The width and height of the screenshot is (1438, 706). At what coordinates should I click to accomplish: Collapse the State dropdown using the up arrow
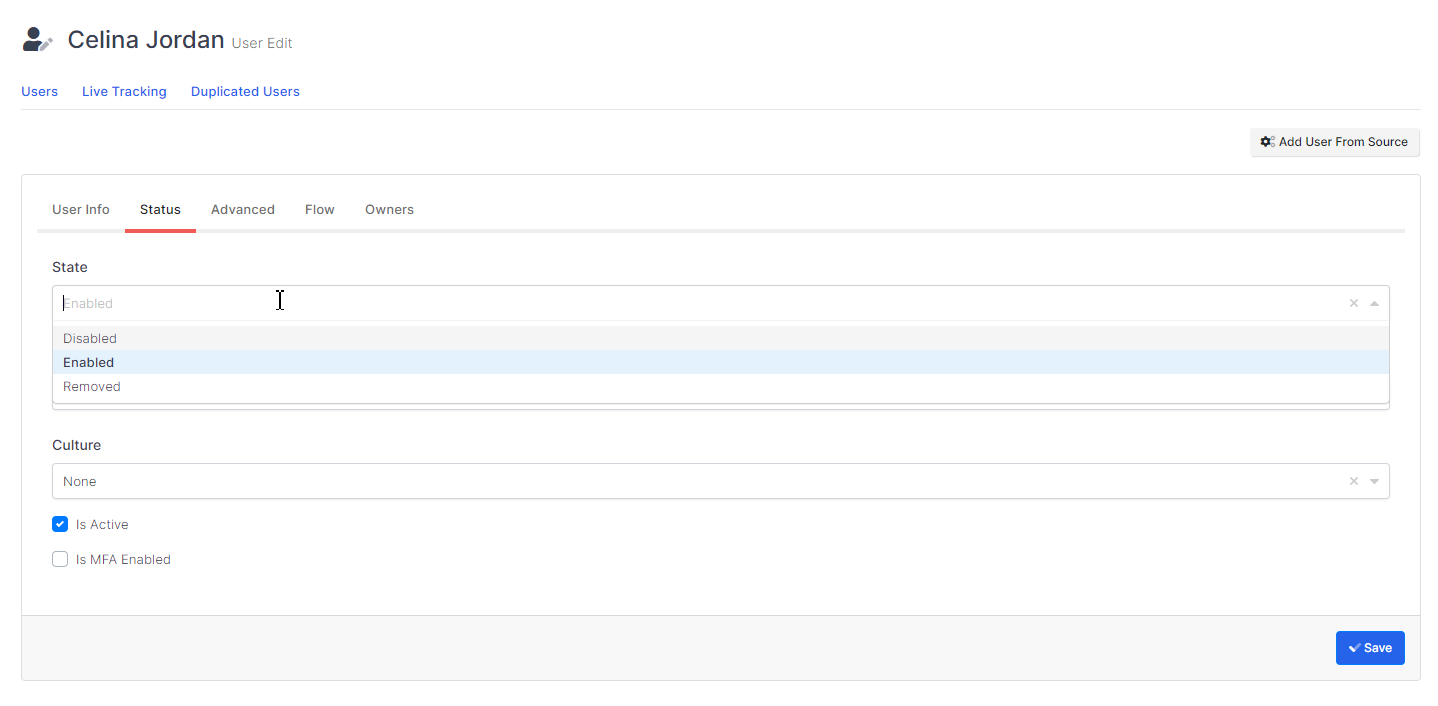[1375, 303]
